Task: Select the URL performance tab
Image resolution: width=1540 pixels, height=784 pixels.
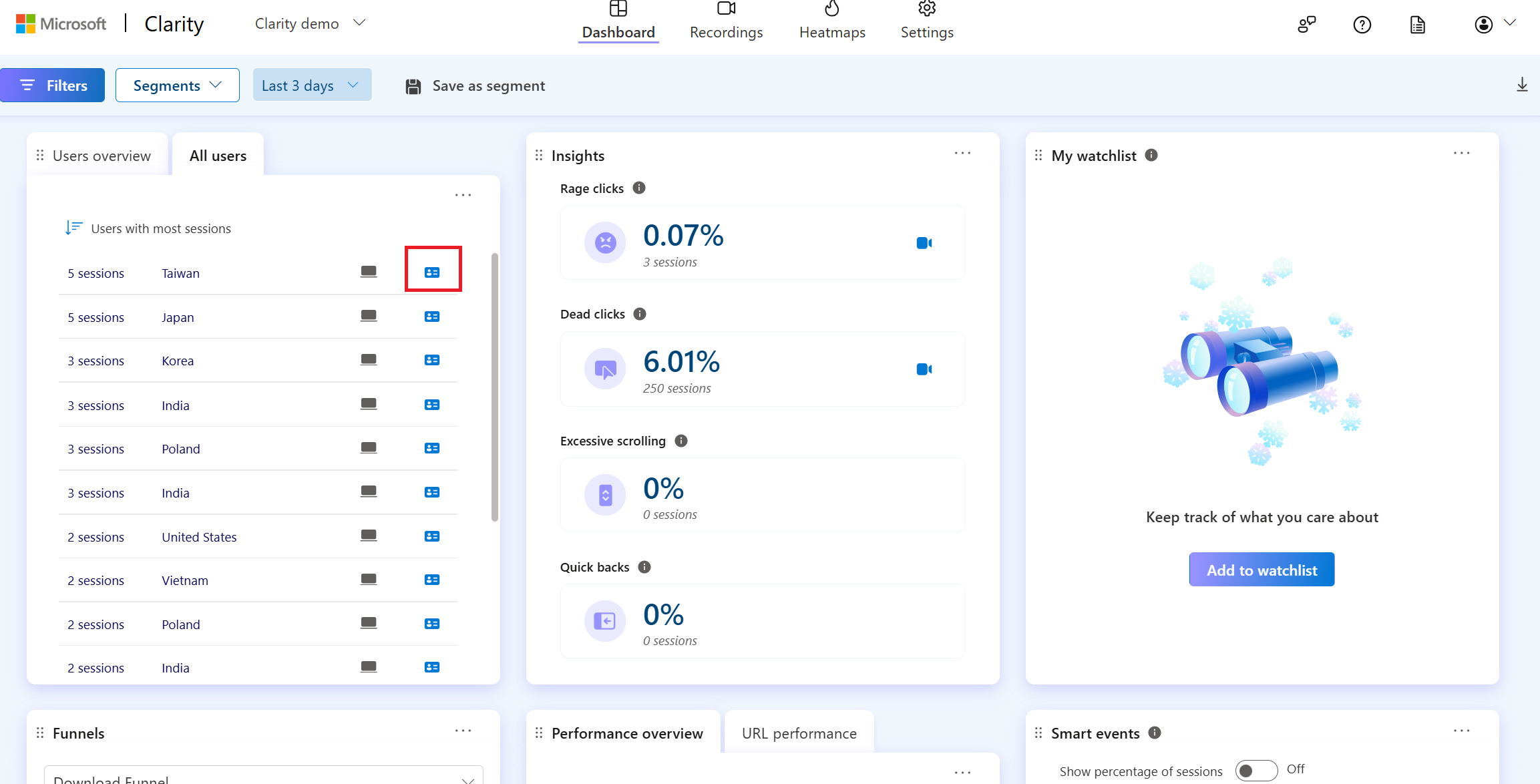Action: [x=799, y=733]
